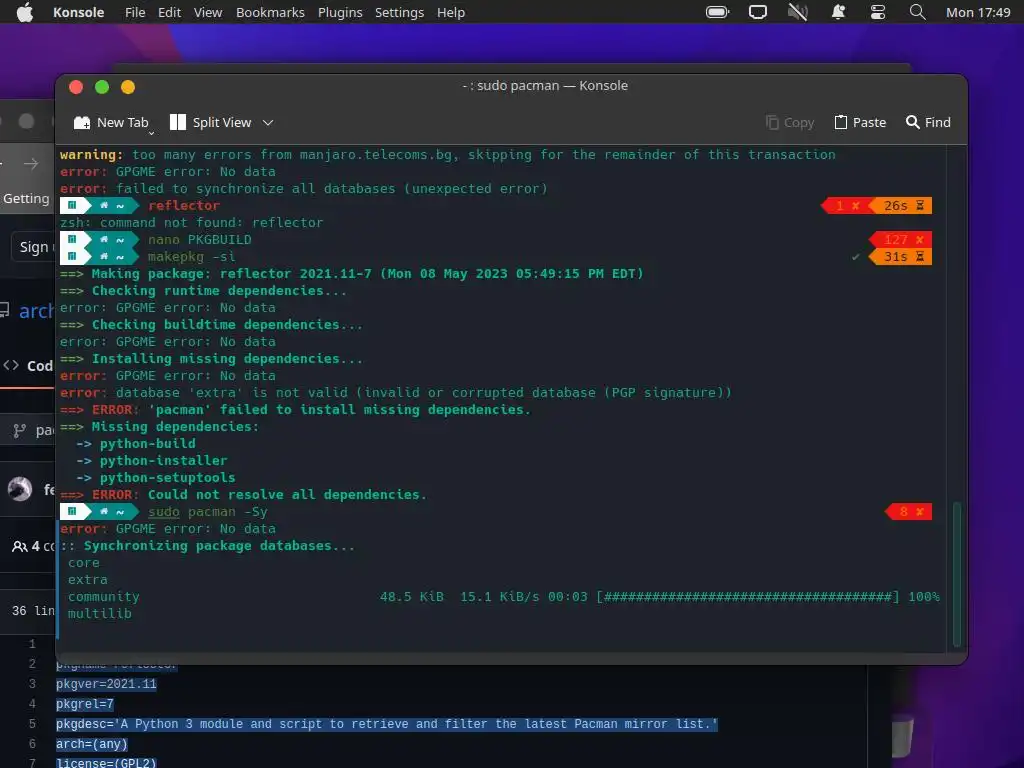Open Control Center icon
The image size is (1024, 768).
coord(878,12)
